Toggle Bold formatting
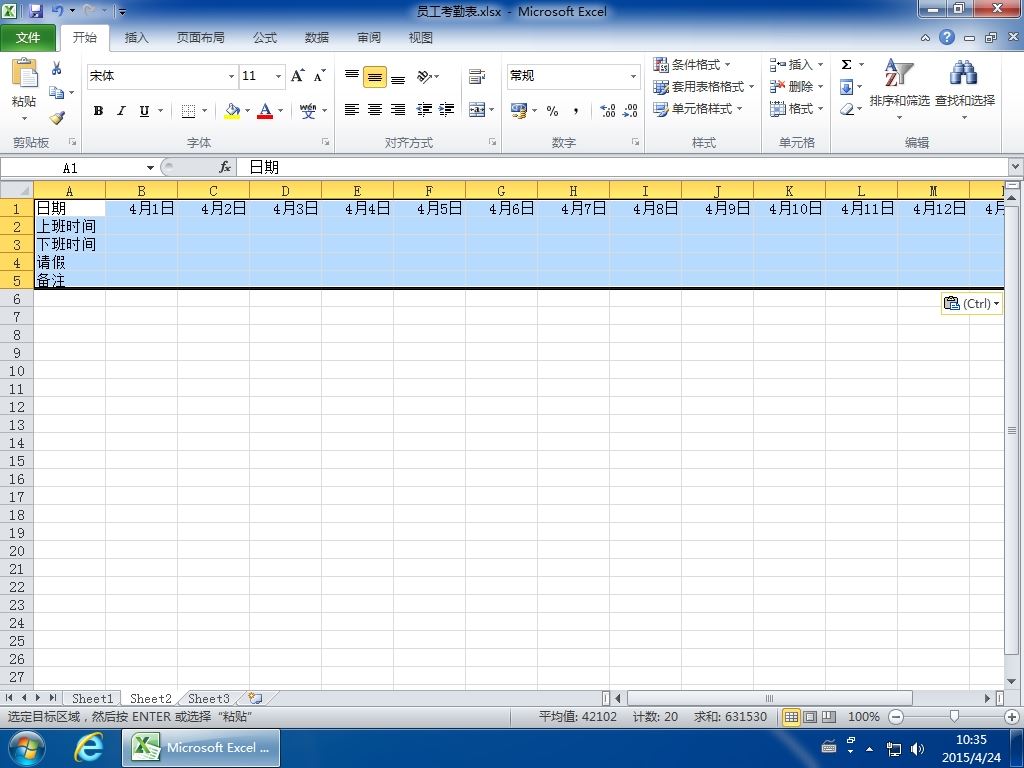The image size is (1024, 768). [x=98, y=111]
